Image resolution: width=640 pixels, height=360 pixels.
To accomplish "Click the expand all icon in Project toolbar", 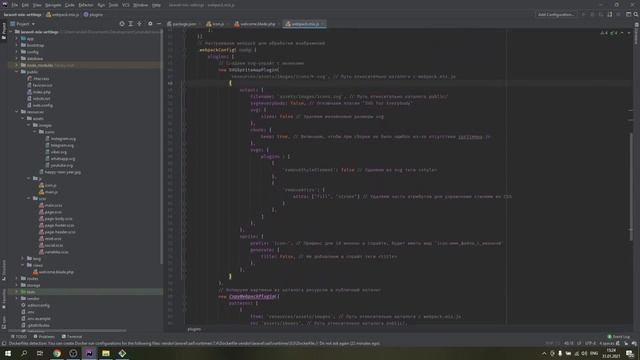I will (131, 24).
